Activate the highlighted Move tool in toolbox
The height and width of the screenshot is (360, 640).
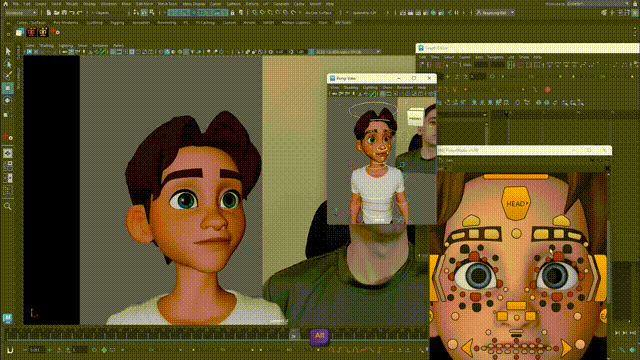point(8,88)
